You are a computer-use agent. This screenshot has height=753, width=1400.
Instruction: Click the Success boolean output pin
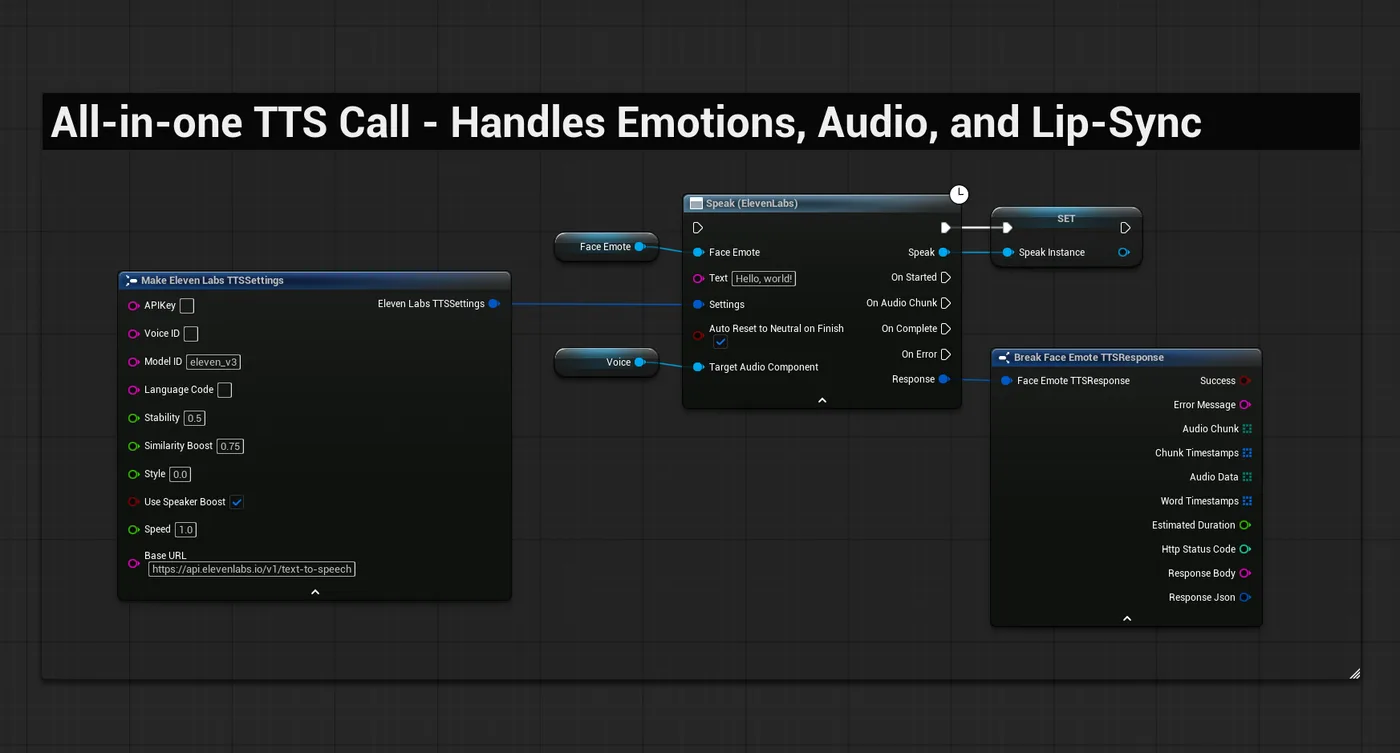tap(1246, 381)
